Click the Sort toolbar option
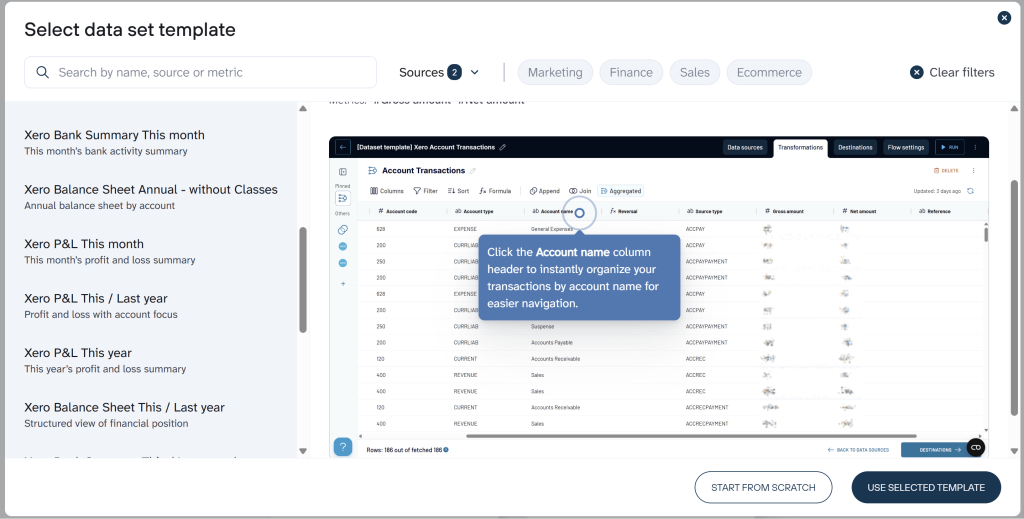The image size is (1024, 519). tap(458, 191)
